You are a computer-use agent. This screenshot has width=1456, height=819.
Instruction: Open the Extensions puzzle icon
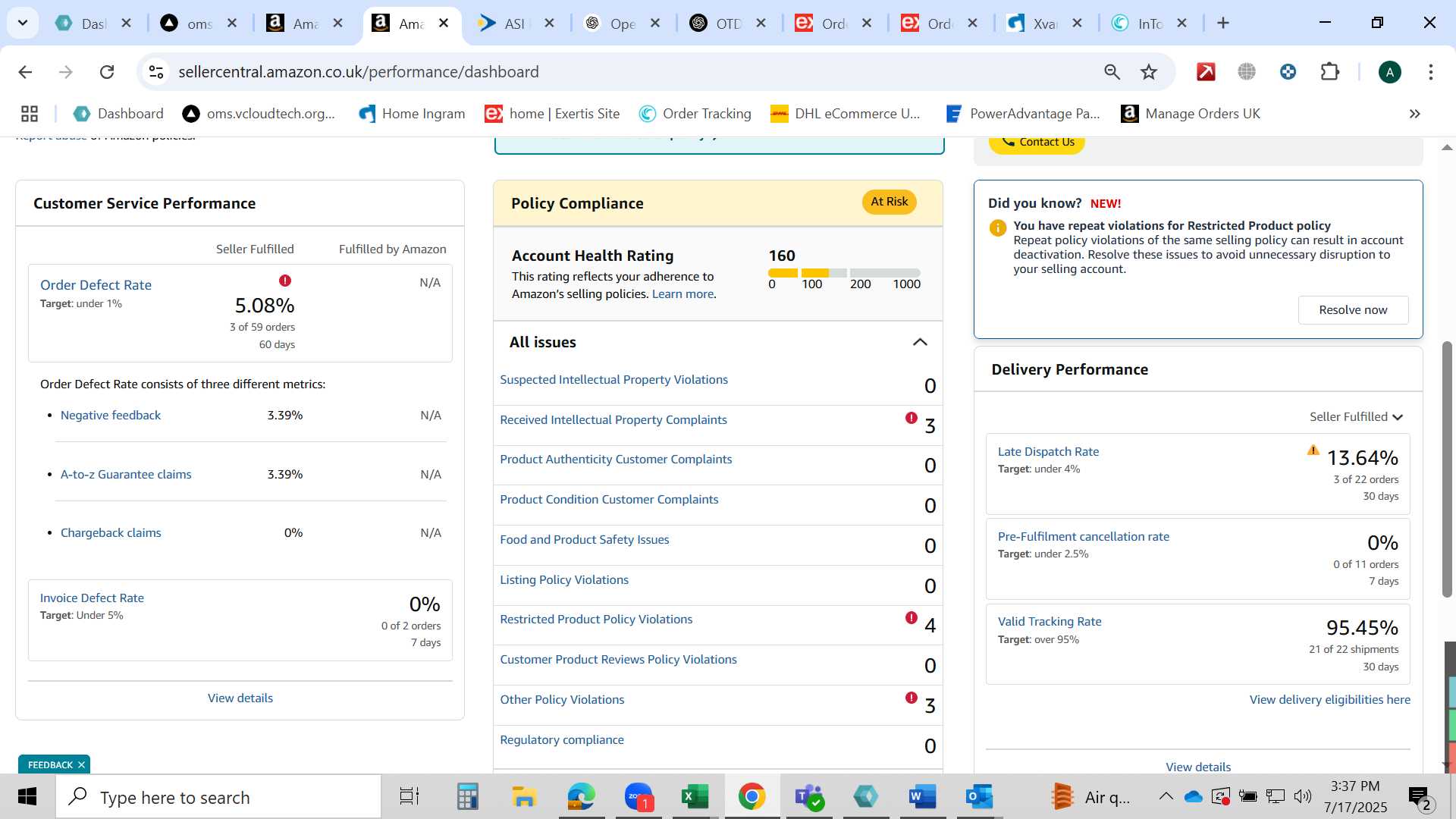pyautogui.click(x=1330, y=72)
